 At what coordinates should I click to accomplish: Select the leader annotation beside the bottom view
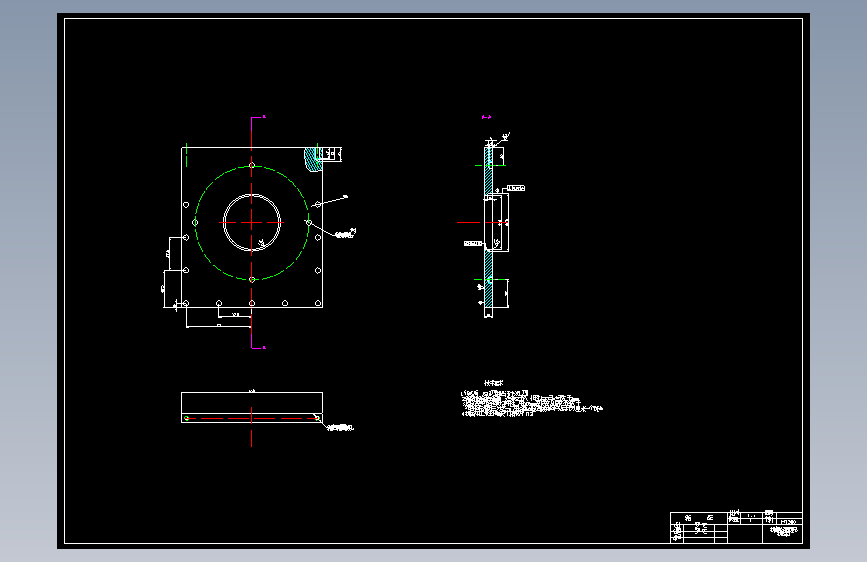tap(338, 426)
